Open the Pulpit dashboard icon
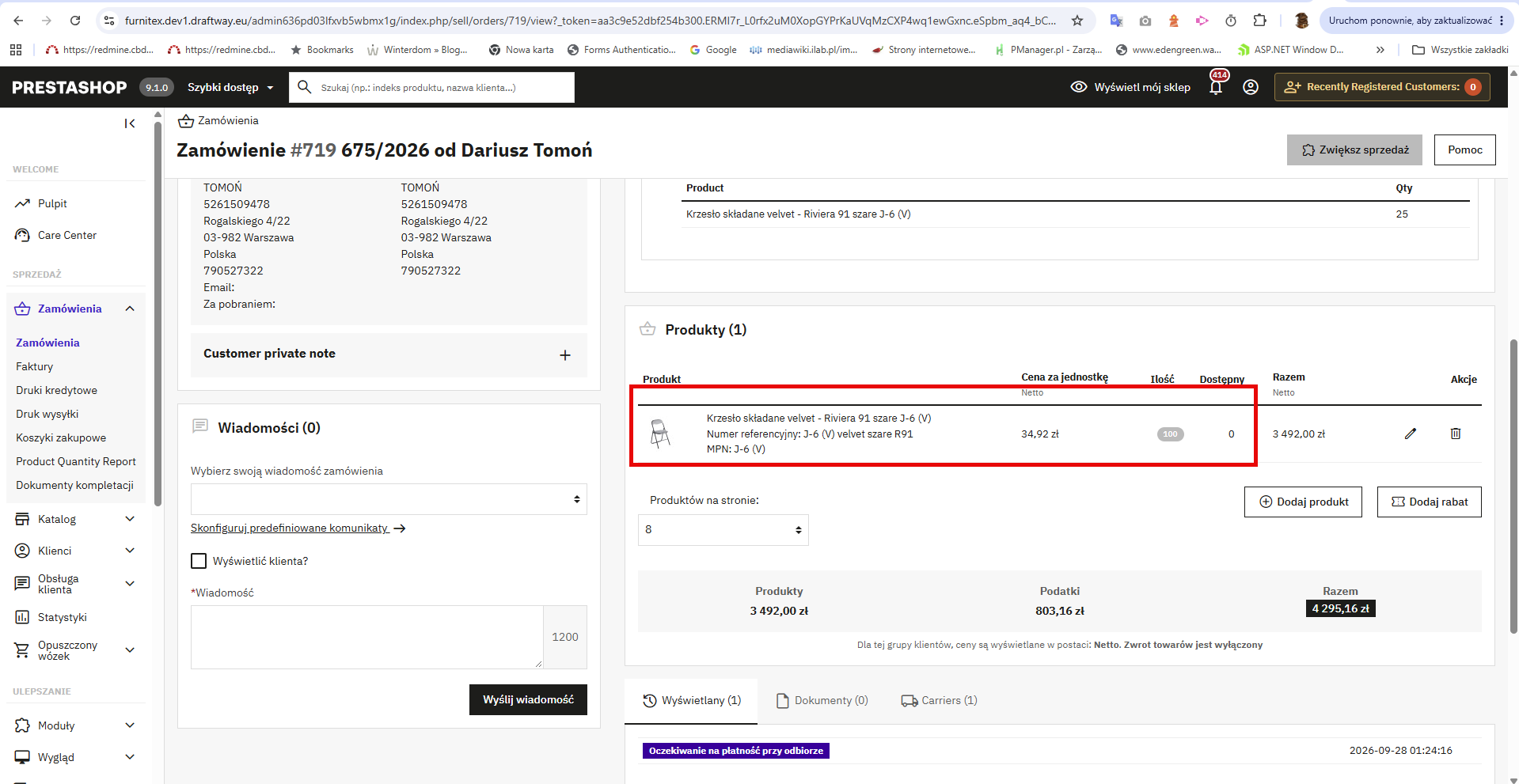 click(x=22, y=204)
